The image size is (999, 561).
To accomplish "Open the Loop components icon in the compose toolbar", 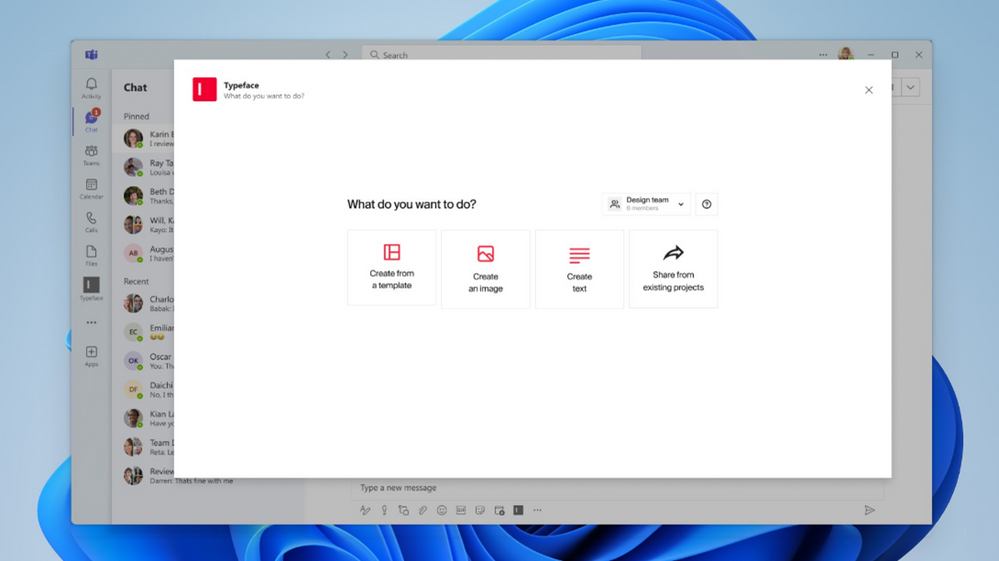I will point(403,510).
